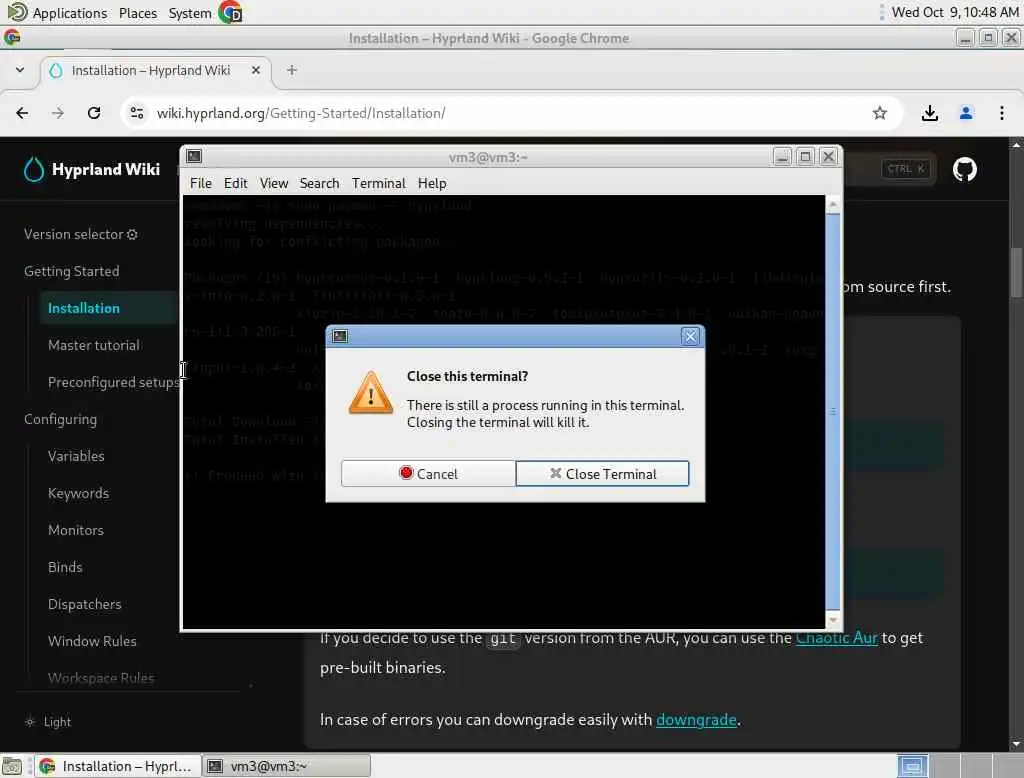Open site information icon in address bar
The height and width of the screenshot is (778, 1024).
(137, 113)
